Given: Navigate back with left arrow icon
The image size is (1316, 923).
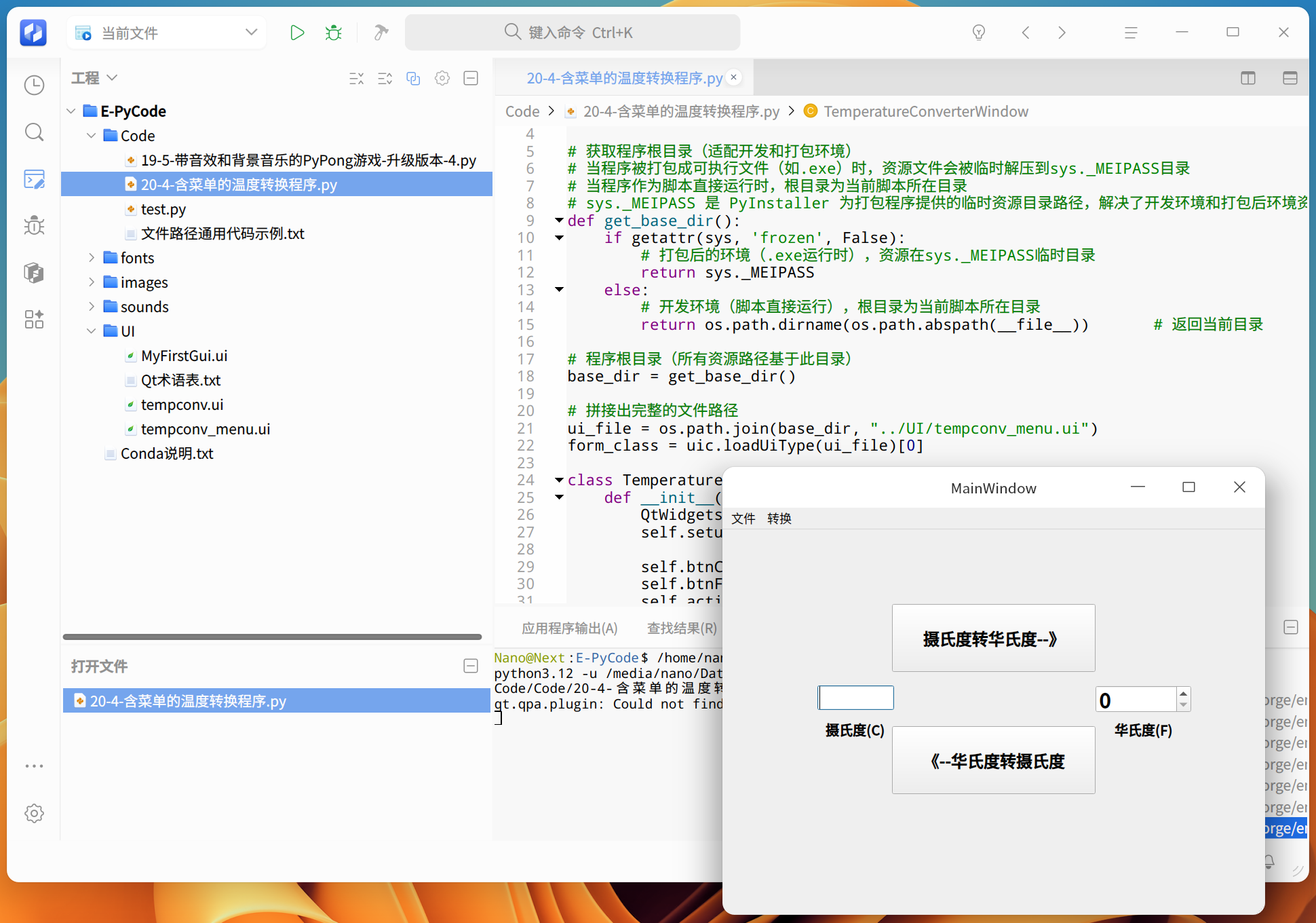Looking at the screenshot, I should point(1026,33).
